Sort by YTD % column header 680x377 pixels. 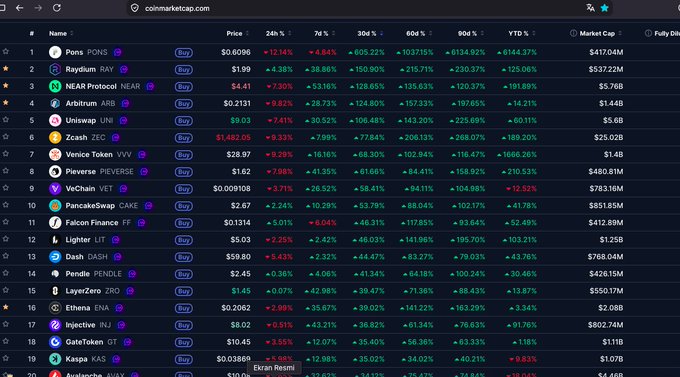(x=522, y=33)
